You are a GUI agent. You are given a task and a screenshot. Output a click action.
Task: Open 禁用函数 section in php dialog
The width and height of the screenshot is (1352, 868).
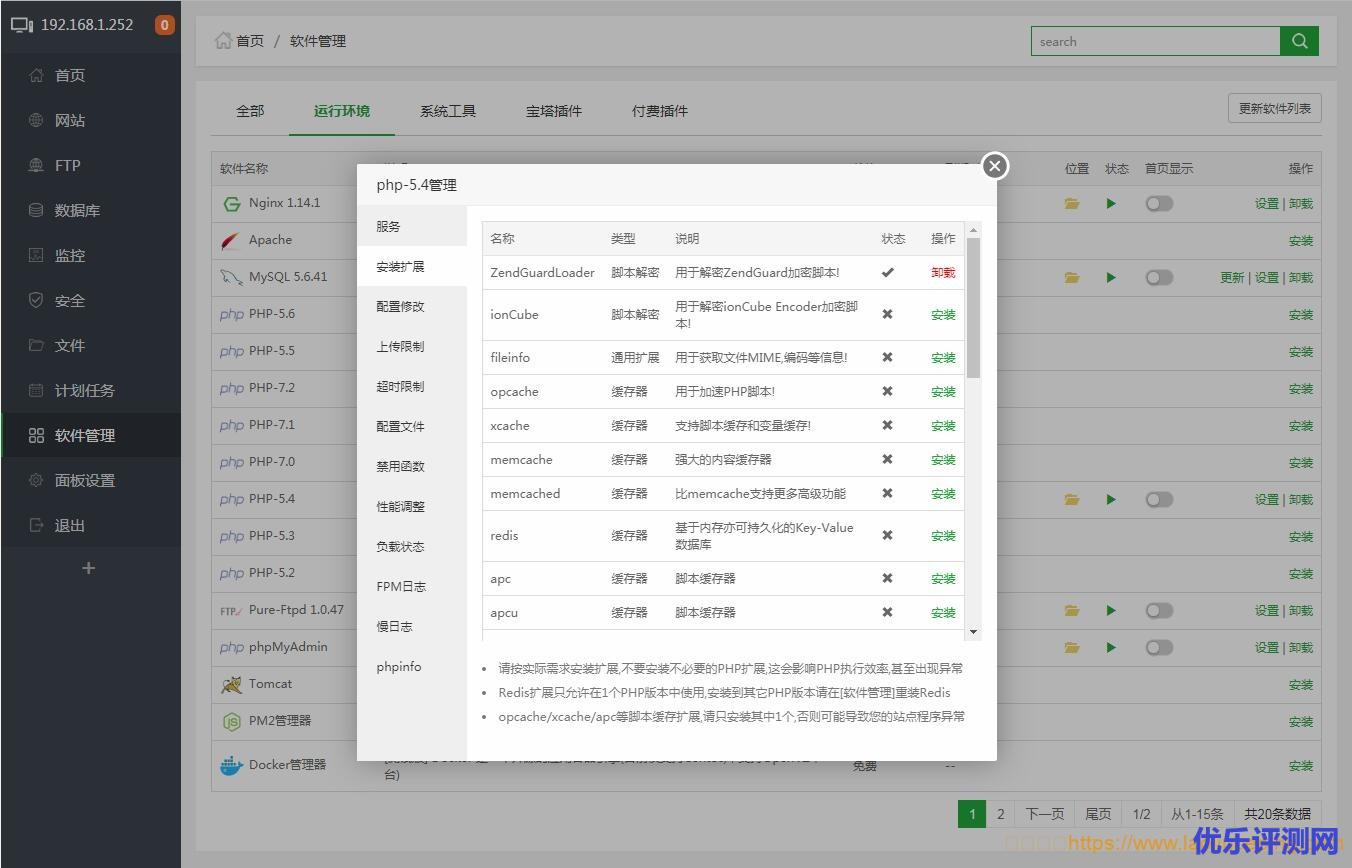(x=412, y=466)
